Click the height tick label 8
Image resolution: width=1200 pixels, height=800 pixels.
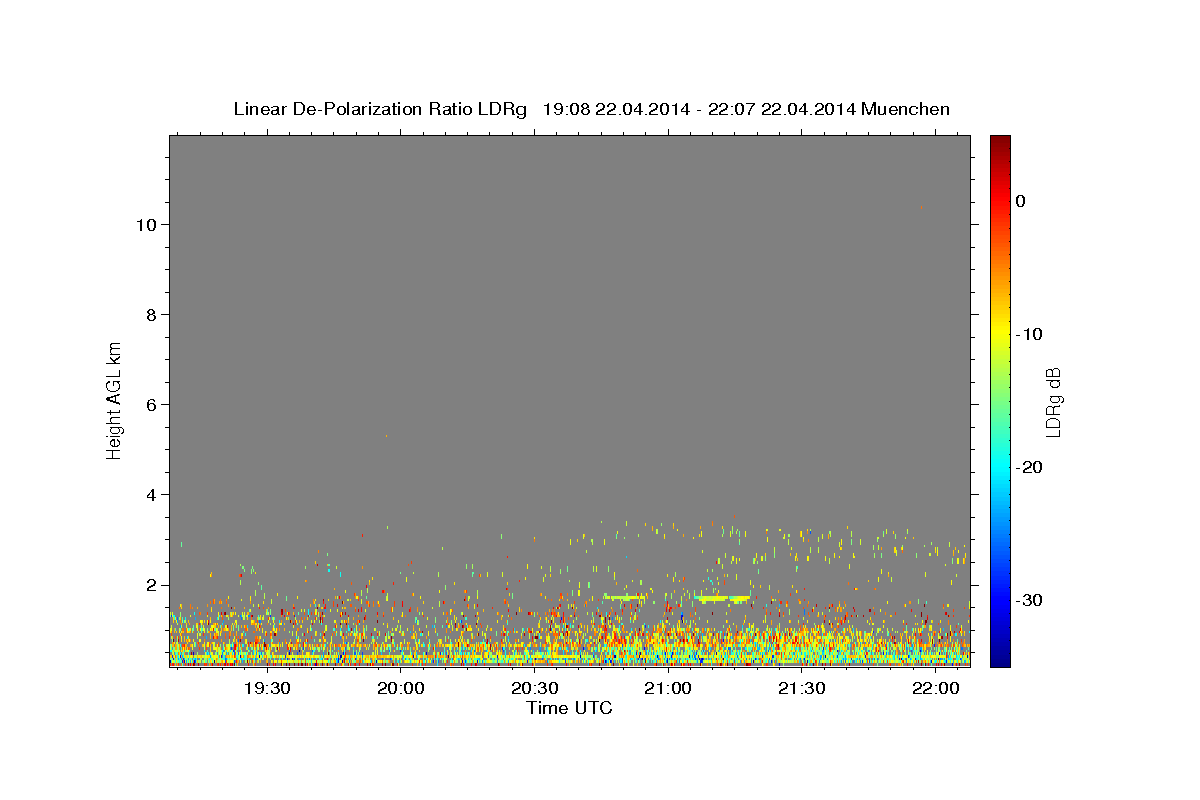pyautogui.click(x=150, y=314)
